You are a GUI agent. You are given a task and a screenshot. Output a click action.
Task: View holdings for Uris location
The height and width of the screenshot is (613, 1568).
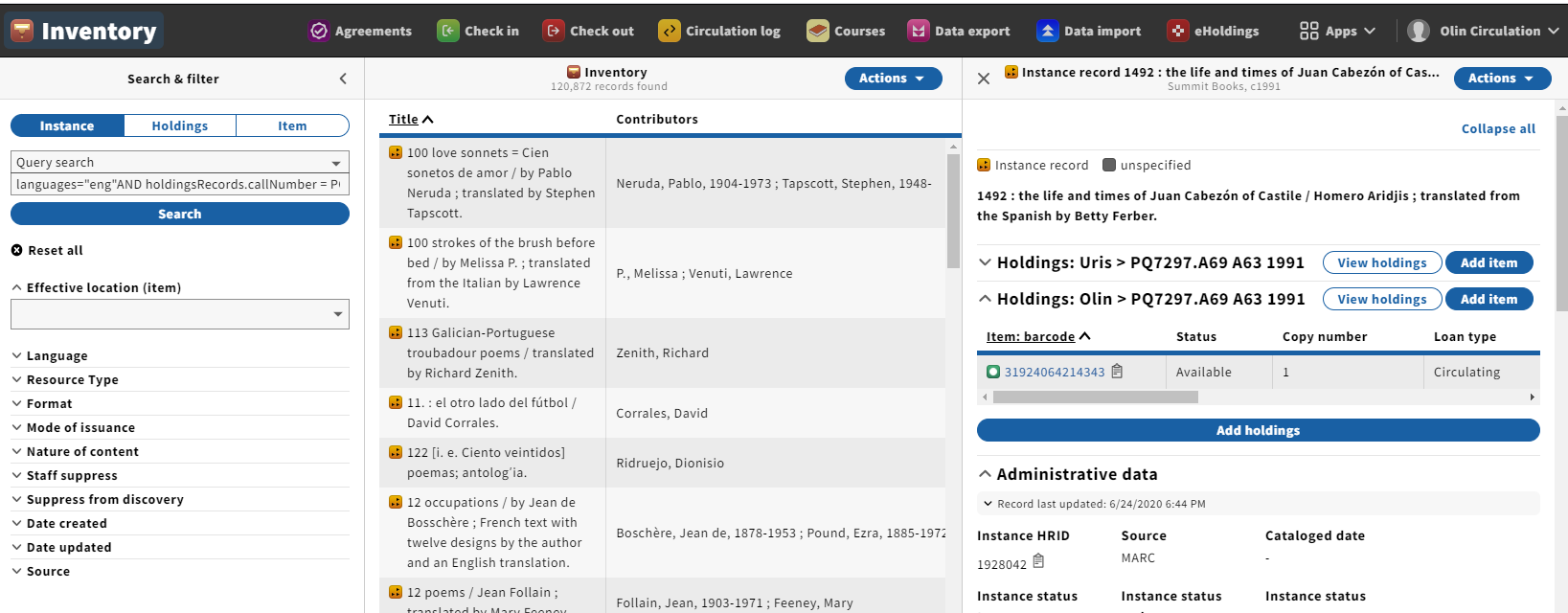1382,262
